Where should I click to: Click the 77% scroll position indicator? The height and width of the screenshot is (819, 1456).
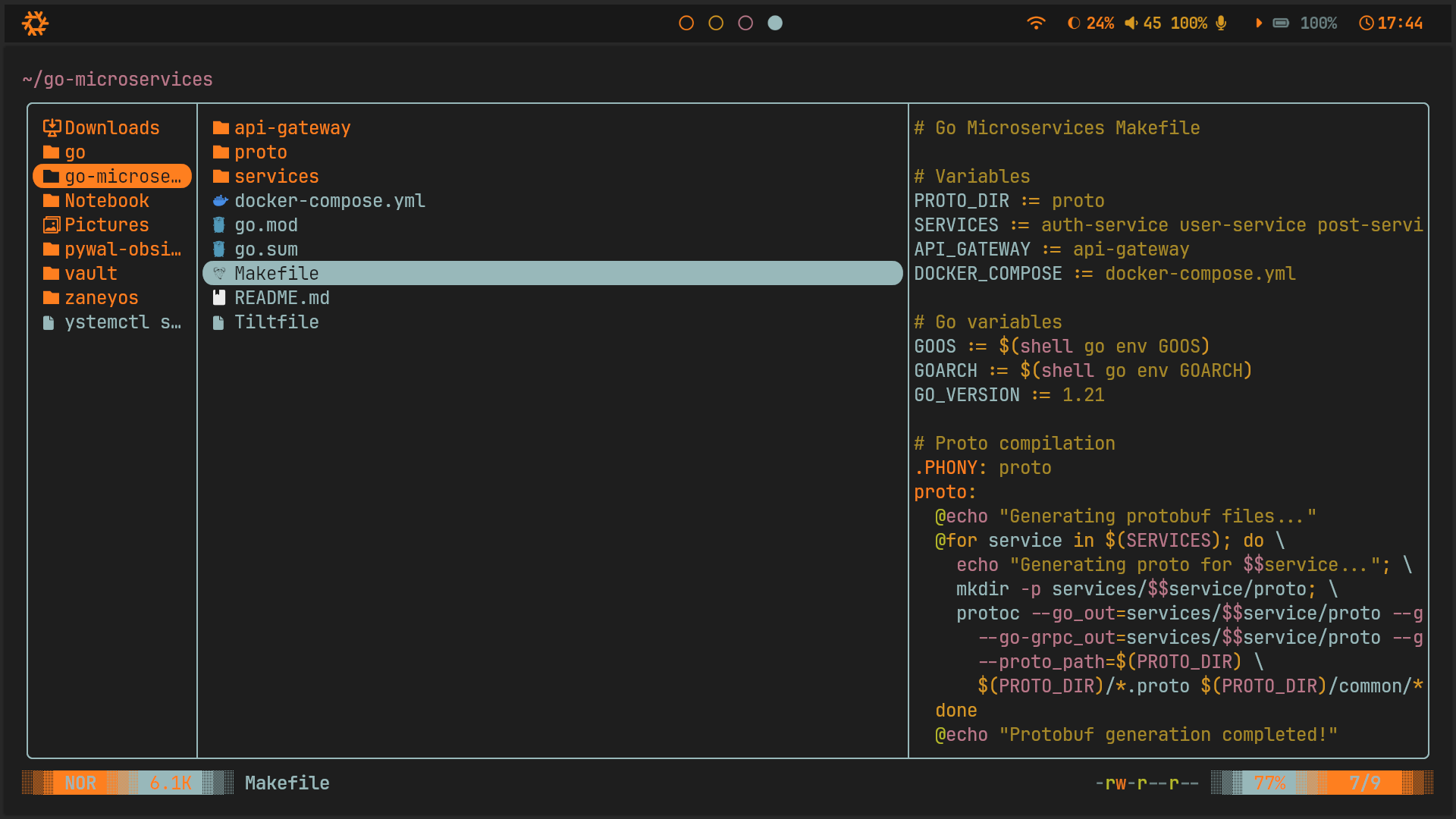tap(1270, 783)
